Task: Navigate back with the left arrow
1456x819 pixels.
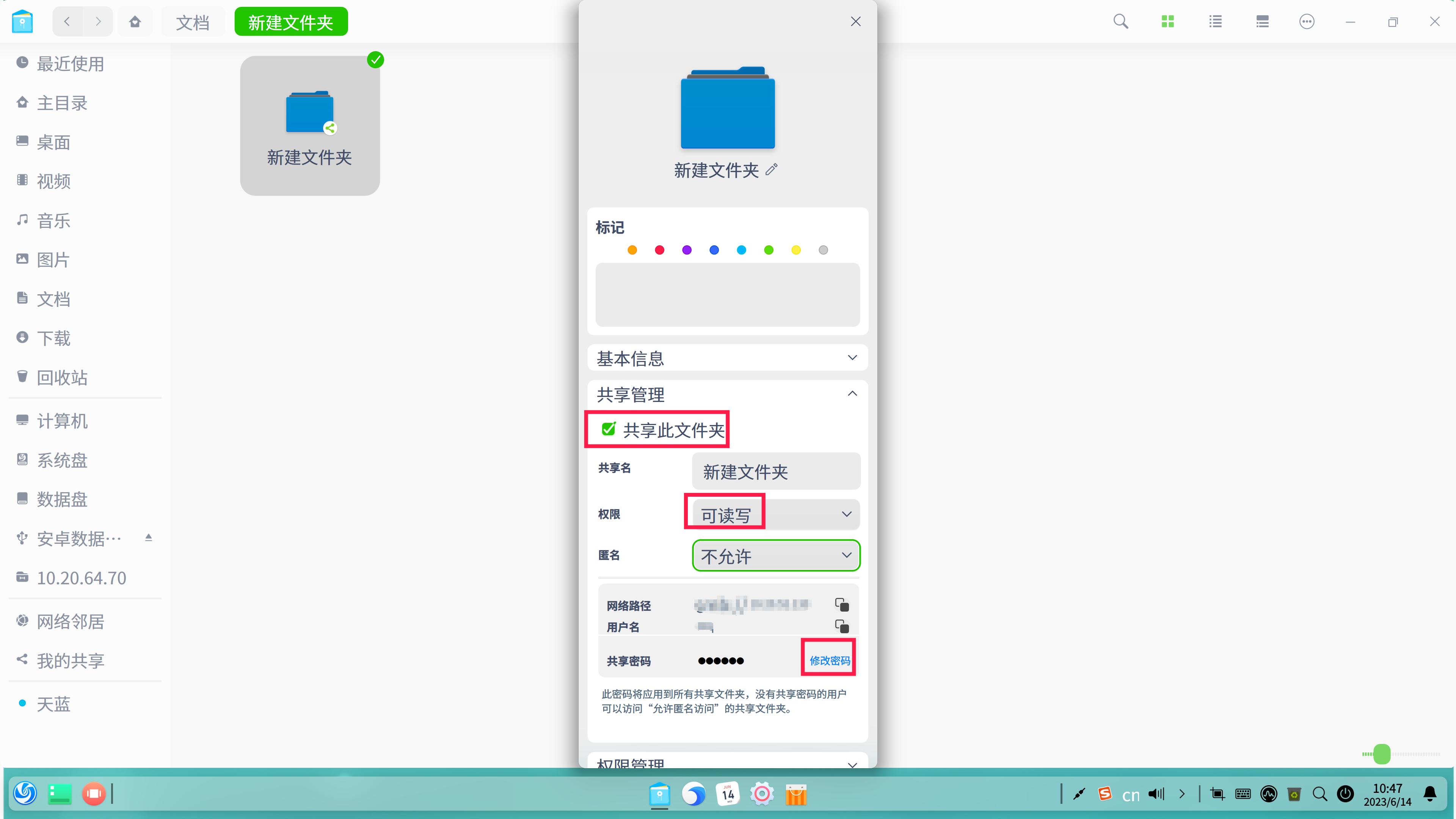Action: click(67, 22)
